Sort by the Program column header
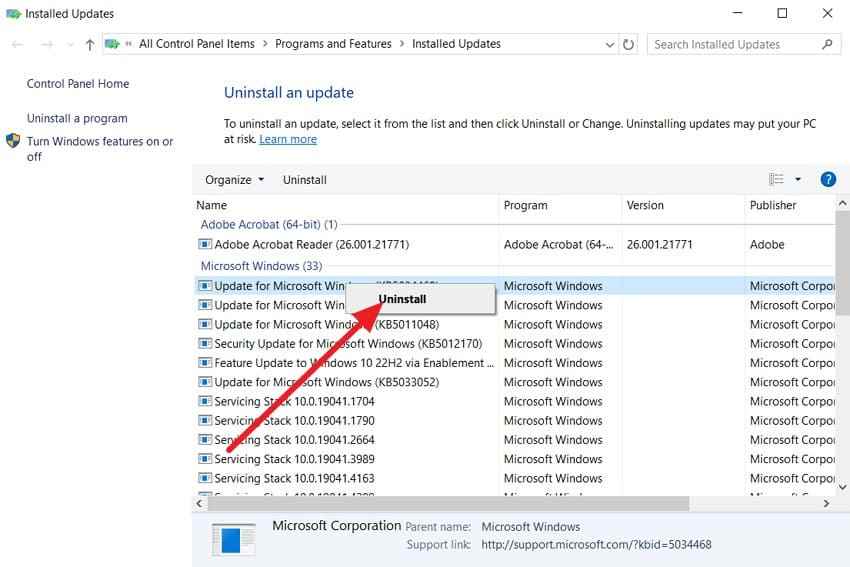Image resolution: width=850 pixels, height=567 pixels. pos(525,205)
